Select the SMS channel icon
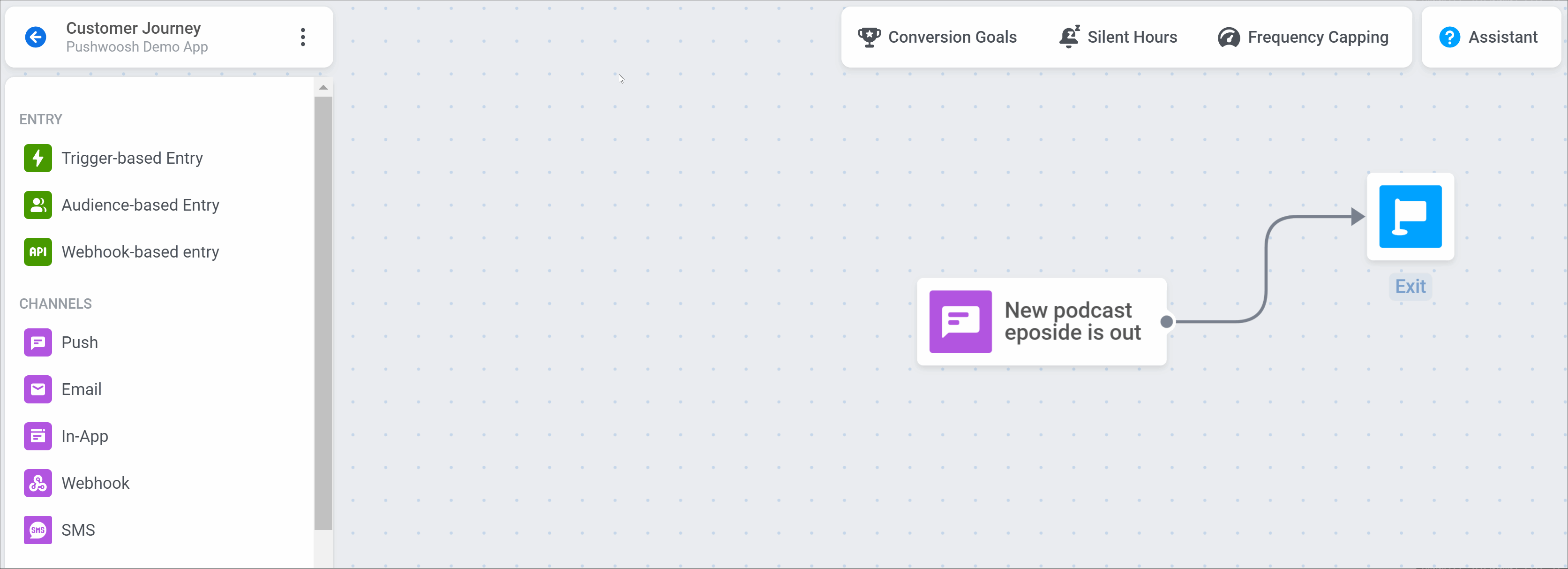1568x569 pixels. pyautogui.click(x=38, y=530)
